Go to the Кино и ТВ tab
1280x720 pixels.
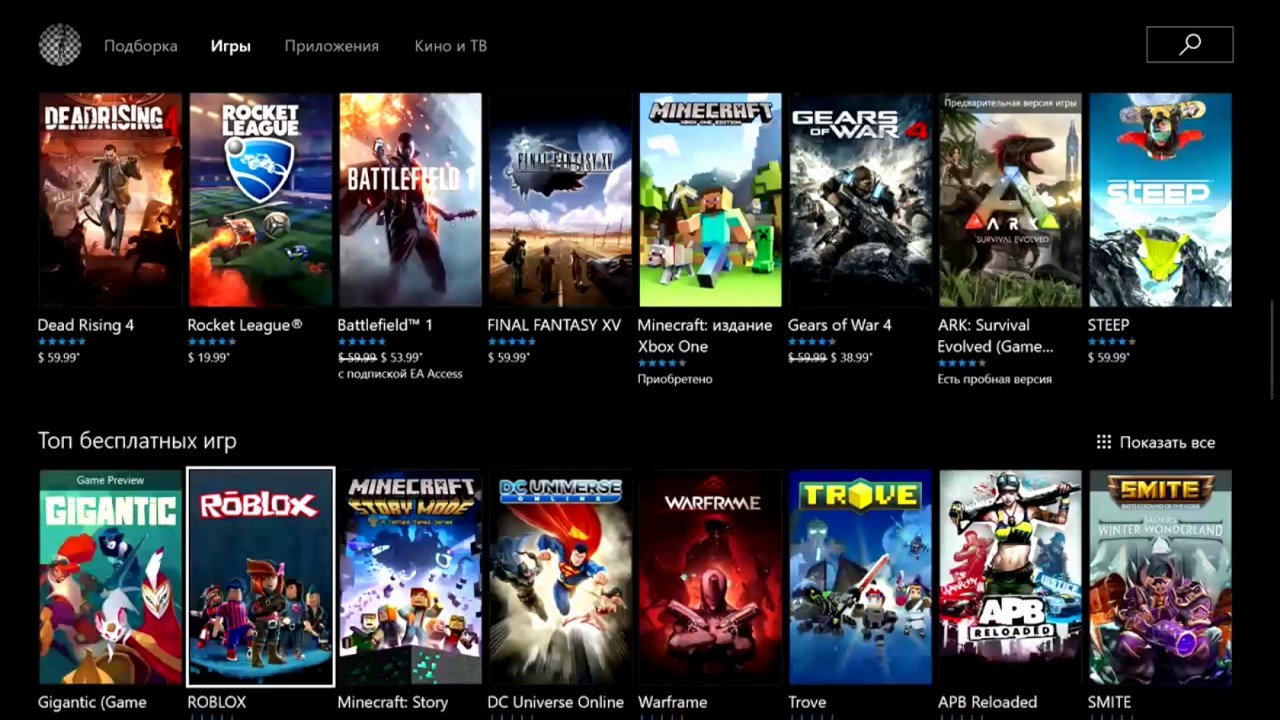click(451, 46)
